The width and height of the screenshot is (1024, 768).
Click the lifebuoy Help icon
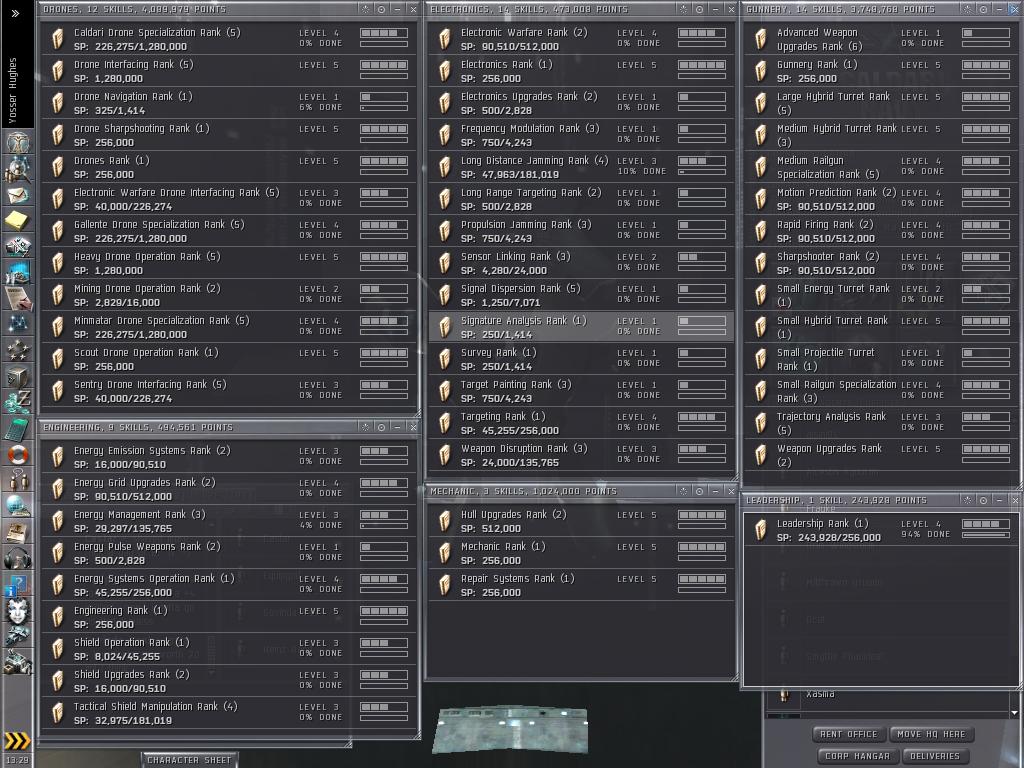point(18,454)
